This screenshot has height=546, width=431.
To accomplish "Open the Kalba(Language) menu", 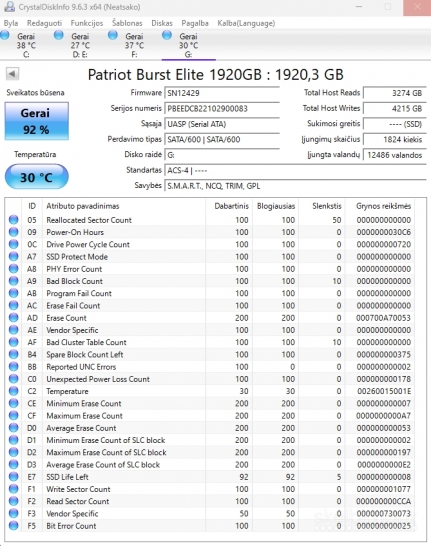I will tap(246, 23).
